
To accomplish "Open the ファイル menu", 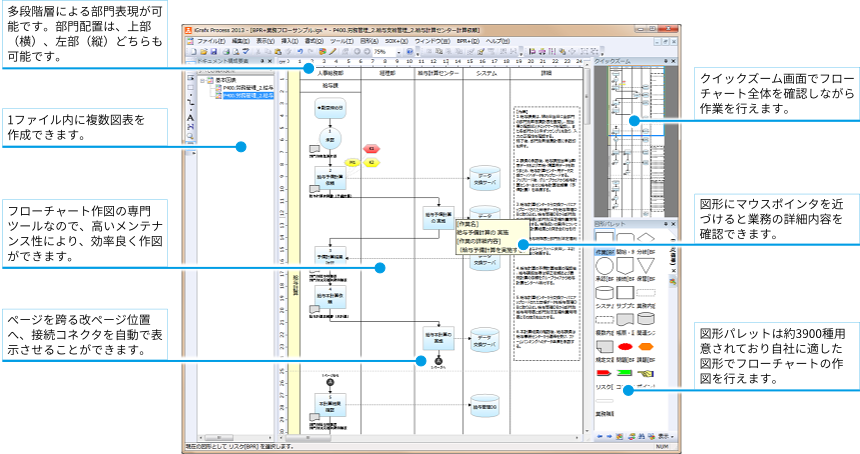I will (211, 41).
